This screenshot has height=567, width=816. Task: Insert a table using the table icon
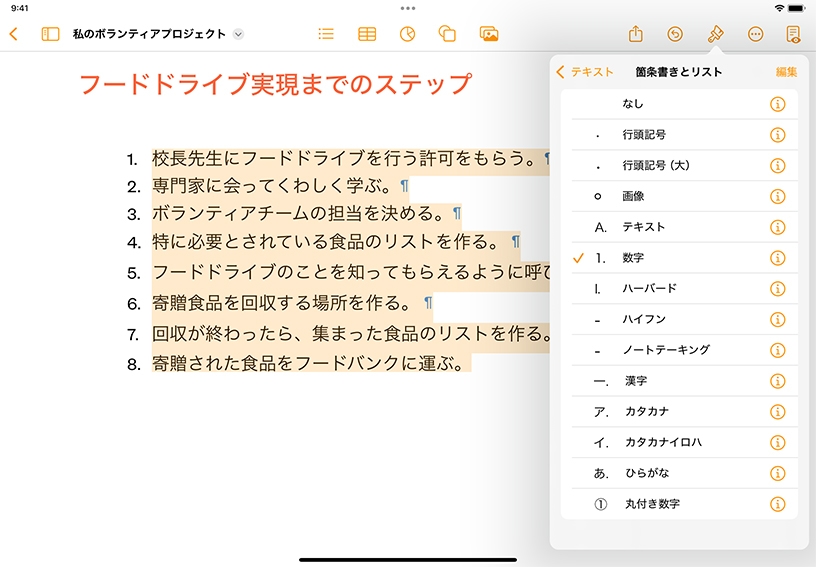[x=367, y=34]
